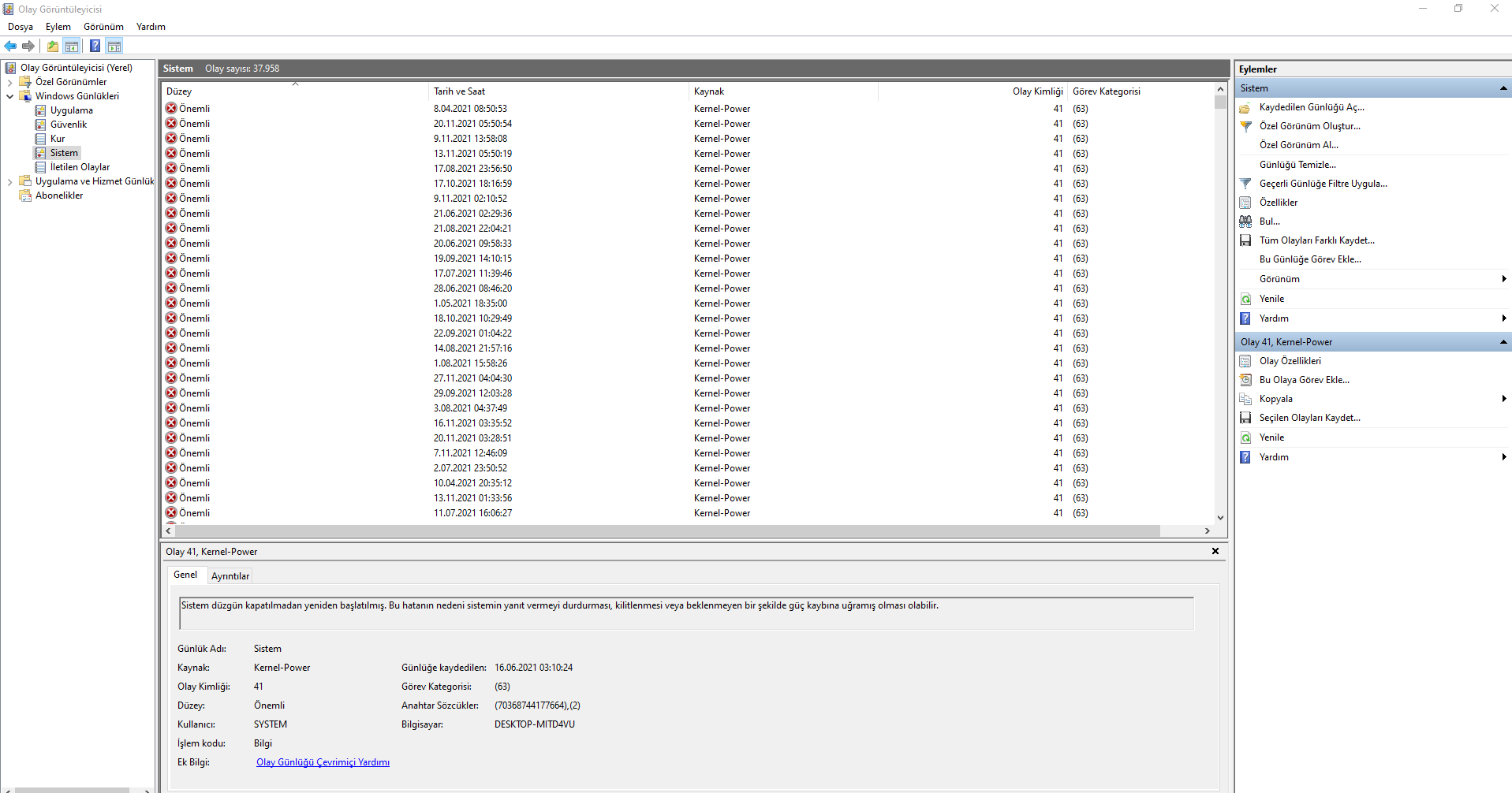Click Yenile under Olay 41, Kernel-Power section

click(1271, 437)
